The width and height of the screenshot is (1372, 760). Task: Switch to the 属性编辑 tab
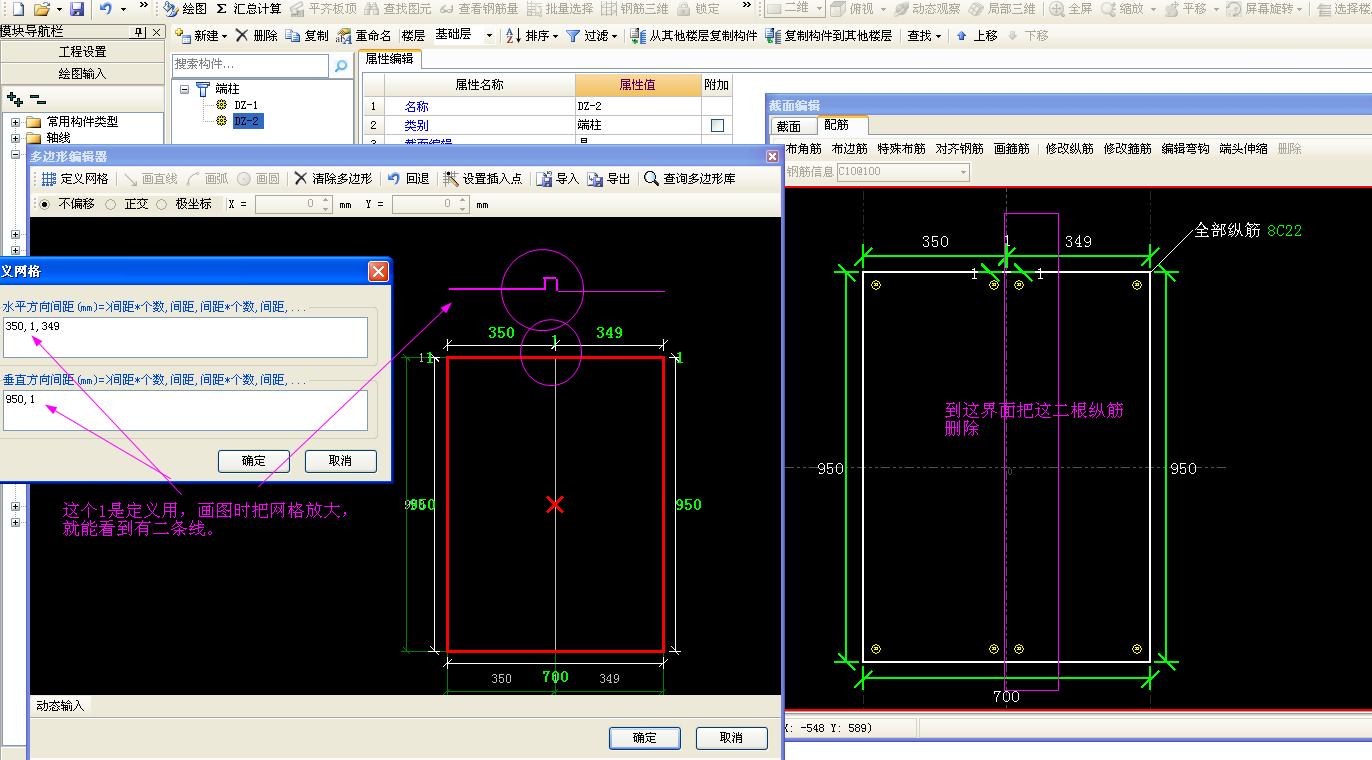[x=389, y=59]
